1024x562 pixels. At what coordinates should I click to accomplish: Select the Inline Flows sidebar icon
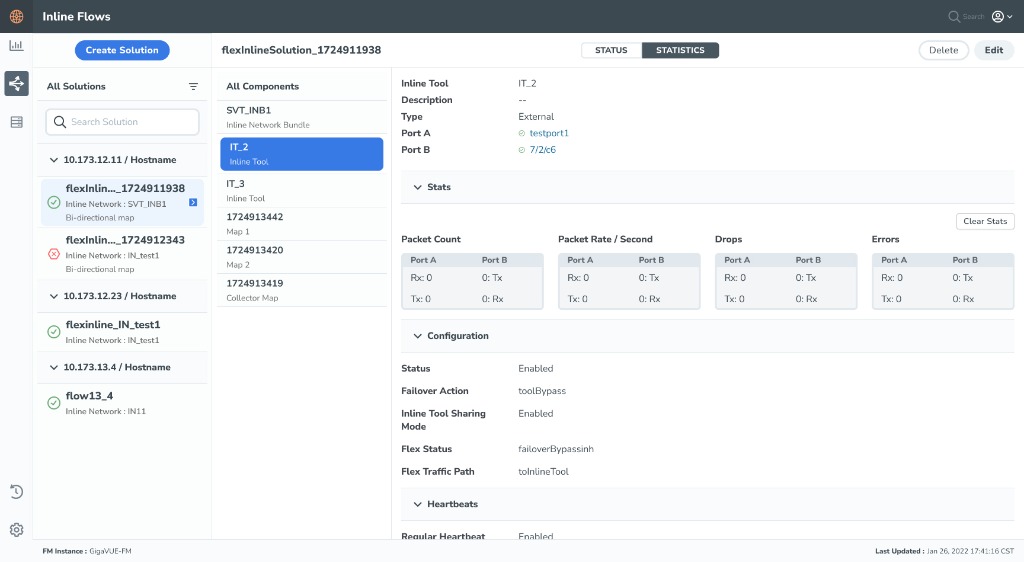point(16,84)
